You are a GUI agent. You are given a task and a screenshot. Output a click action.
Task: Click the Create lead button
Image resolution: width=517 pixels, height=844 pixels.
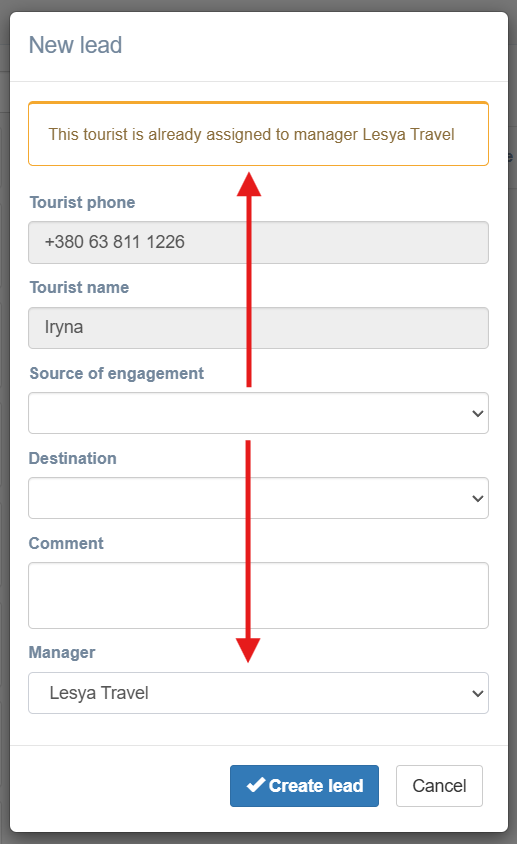pos(304,786)
